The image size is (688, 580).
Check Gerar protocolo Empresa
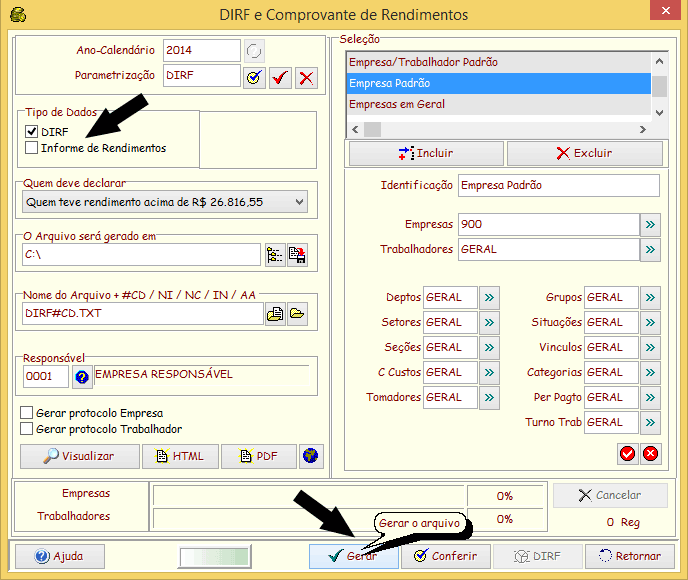click(x=27, y=413)
